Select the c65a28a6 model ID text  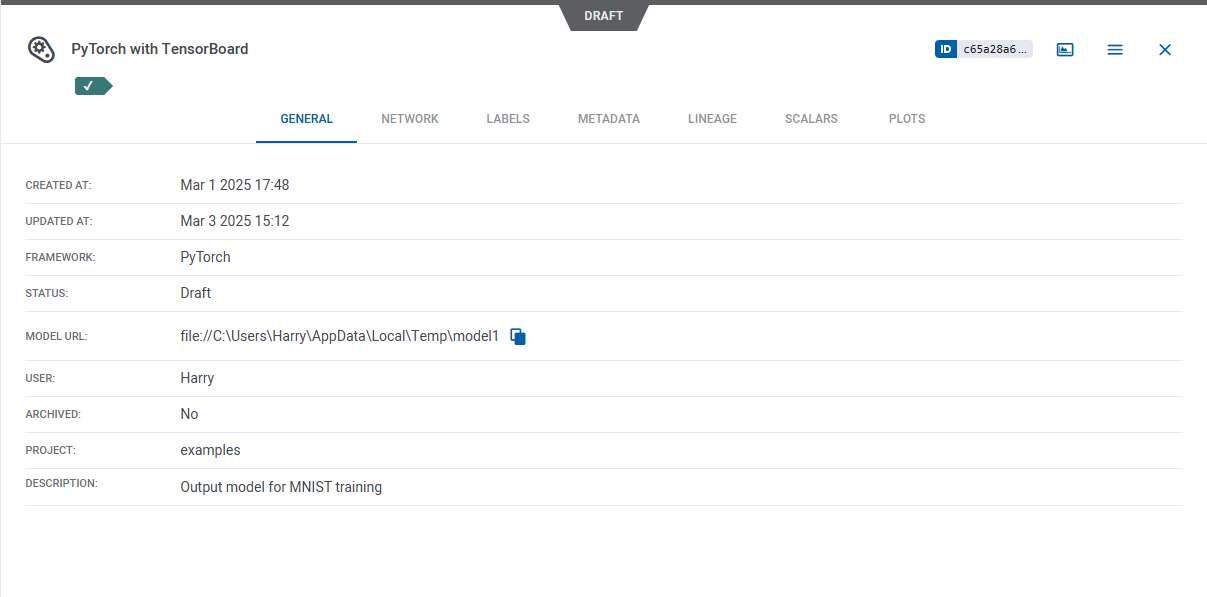(x=994, y=49)
